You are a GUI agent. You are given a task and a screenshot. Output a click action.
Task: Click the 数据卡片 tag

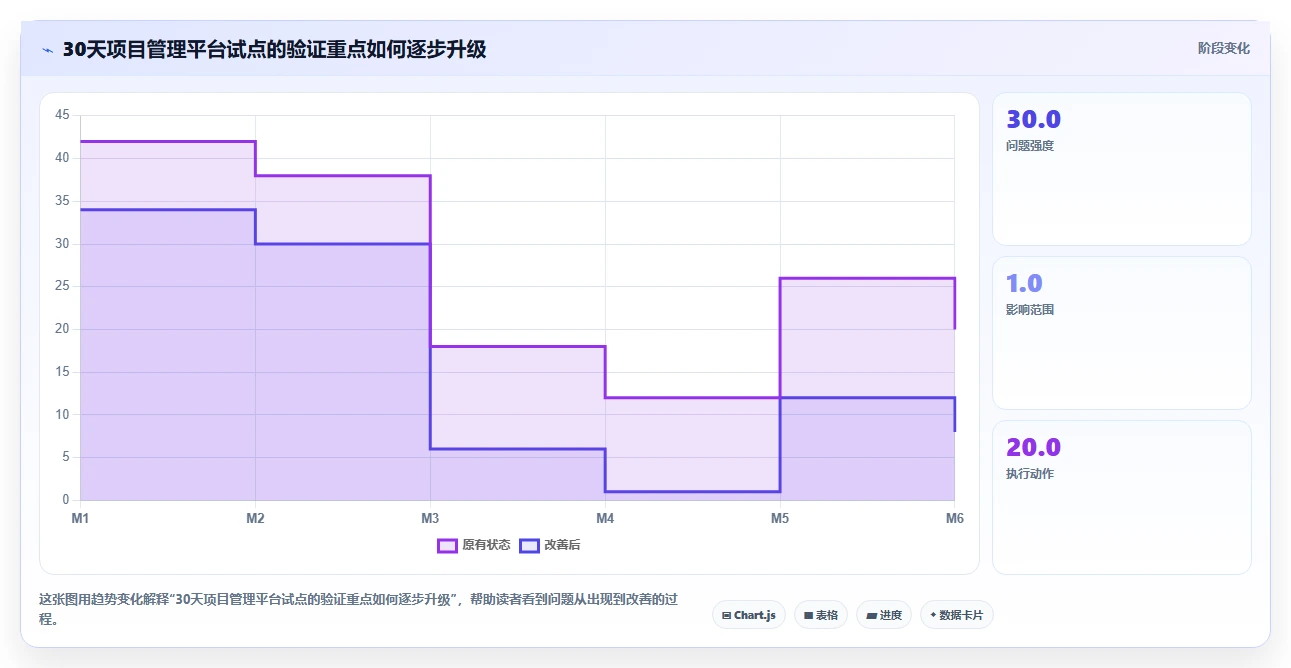click(957, 615)
